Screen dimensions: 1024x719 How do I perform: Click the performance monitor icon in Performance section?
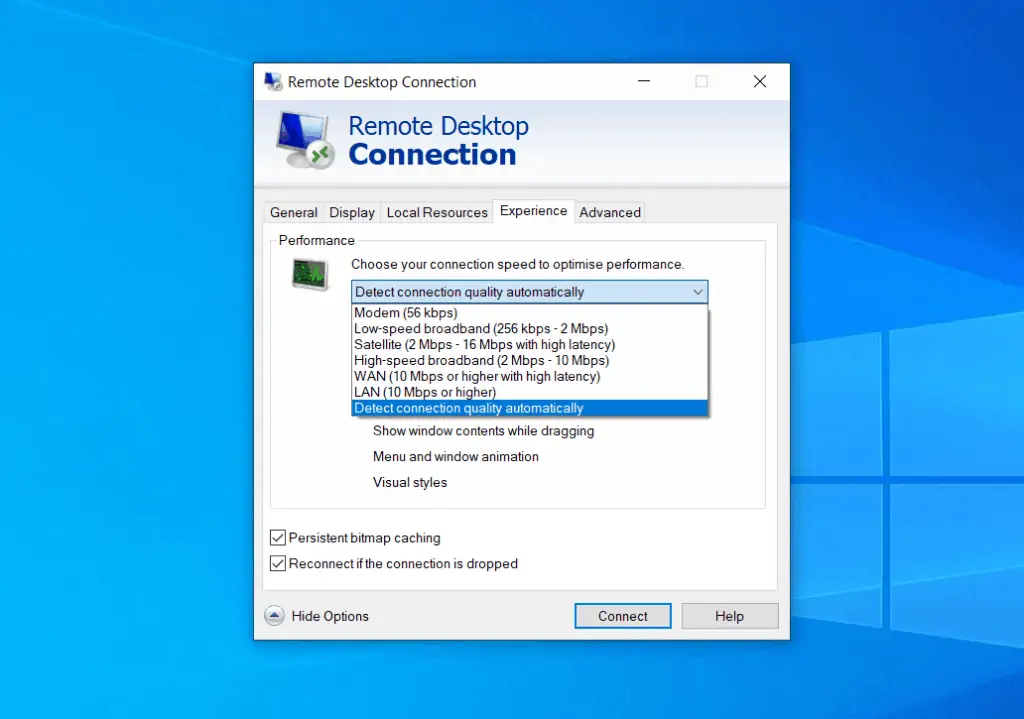pyautogui.click(x=309, y=273)
